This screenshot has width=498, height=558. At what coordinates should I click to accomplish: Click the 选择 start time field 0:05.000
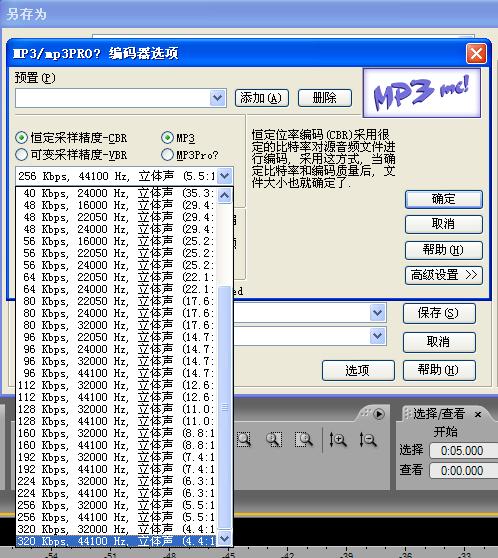[463, 451]
